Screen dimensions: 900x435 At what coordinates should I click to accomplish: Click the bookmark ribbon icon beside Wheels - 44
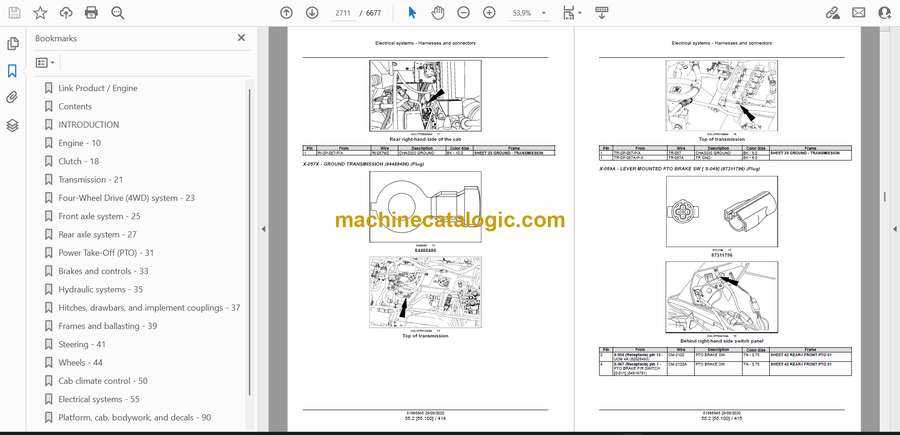pos(48,363)
